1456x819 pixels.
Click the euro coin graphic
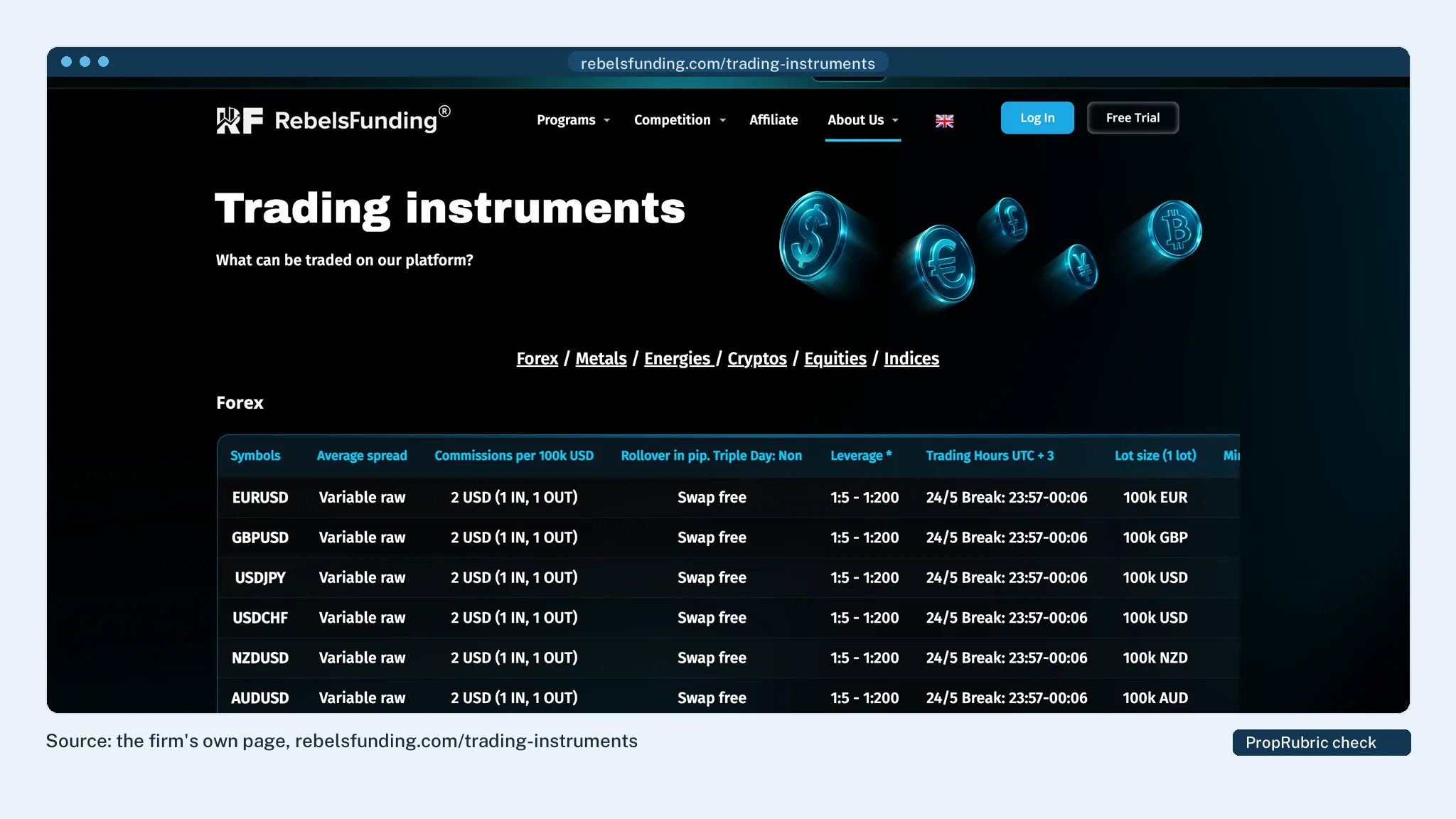(944, 264)
